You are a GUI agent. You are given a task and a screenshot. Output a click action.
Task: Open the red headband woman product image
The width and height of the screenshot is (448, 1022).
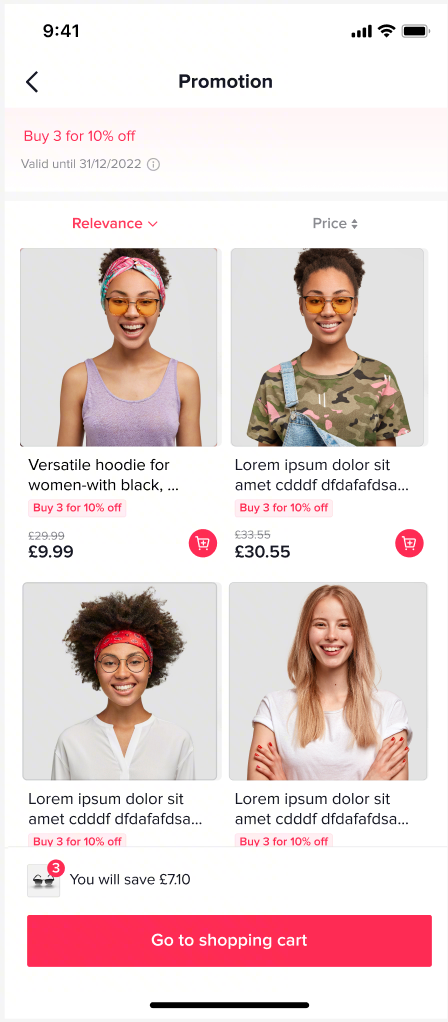click(120, 681)
